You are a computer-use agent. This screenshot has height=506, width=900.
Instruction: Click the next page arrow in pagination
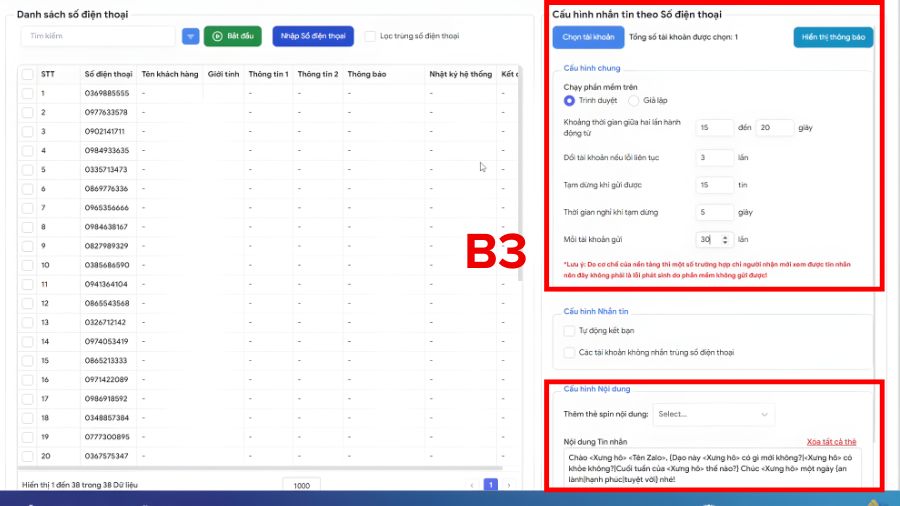point(509,485)
